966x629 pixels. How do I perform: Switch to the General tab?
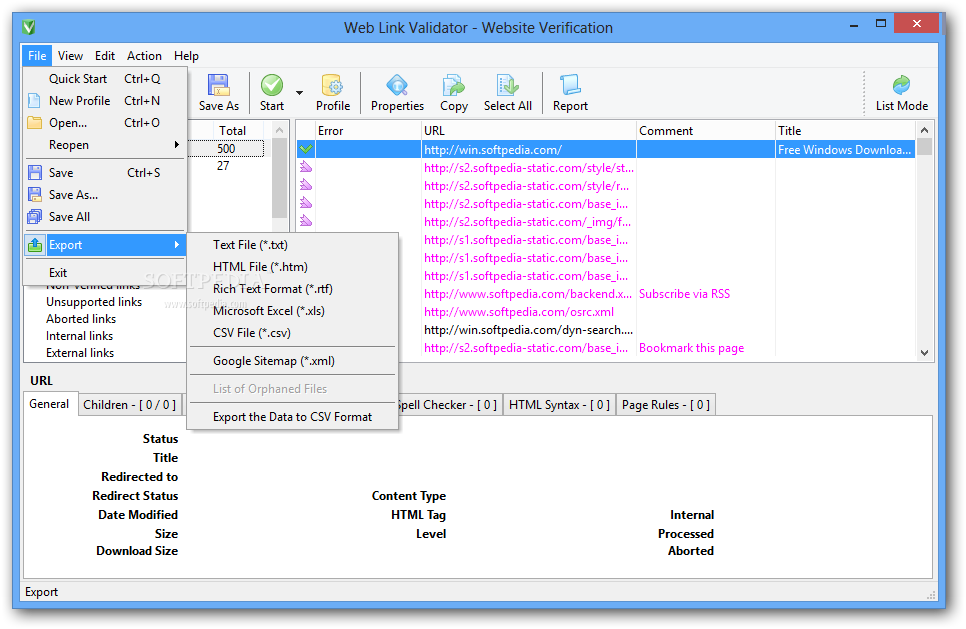(50, 404)
